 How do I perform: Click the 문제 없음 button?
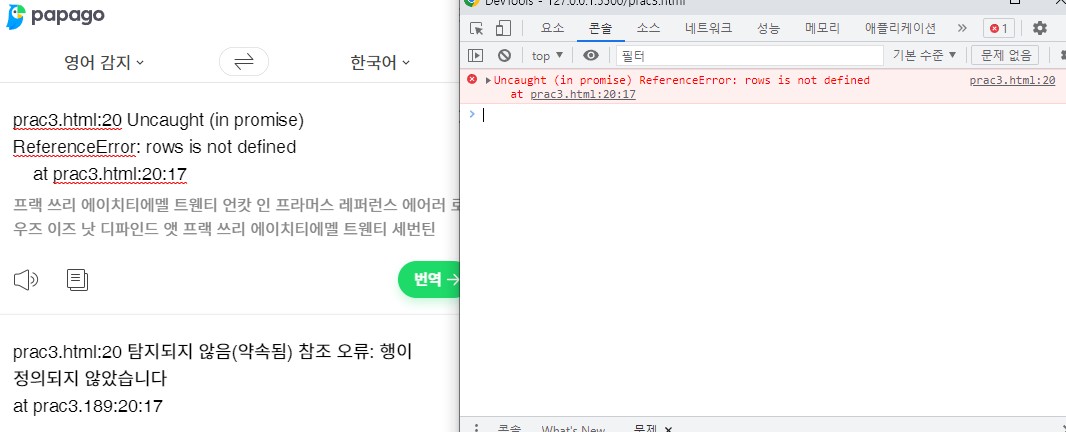[1005, 55]
